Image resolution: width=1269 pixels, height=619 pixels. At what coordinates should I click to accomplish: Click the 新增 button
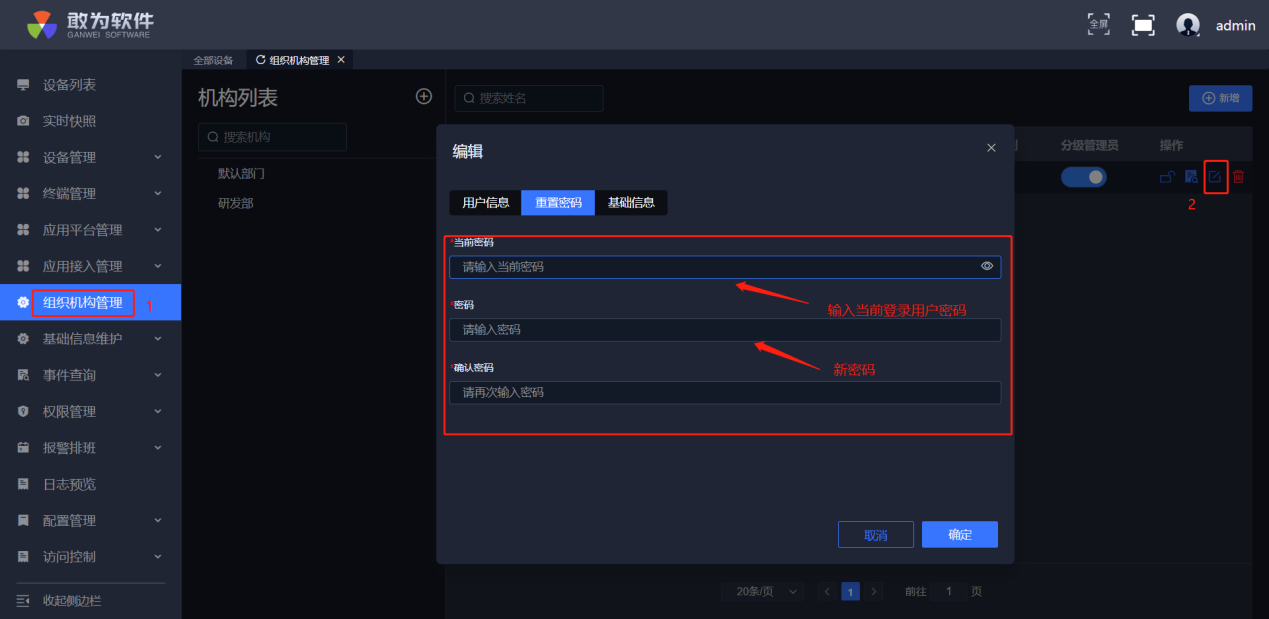(x=1220, y=98)
